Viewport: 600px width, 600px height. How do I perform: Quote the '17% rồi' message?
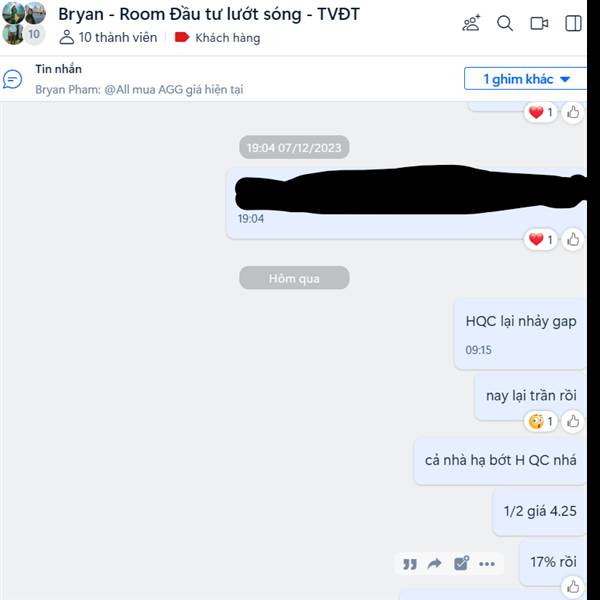[x=409, y=564]
